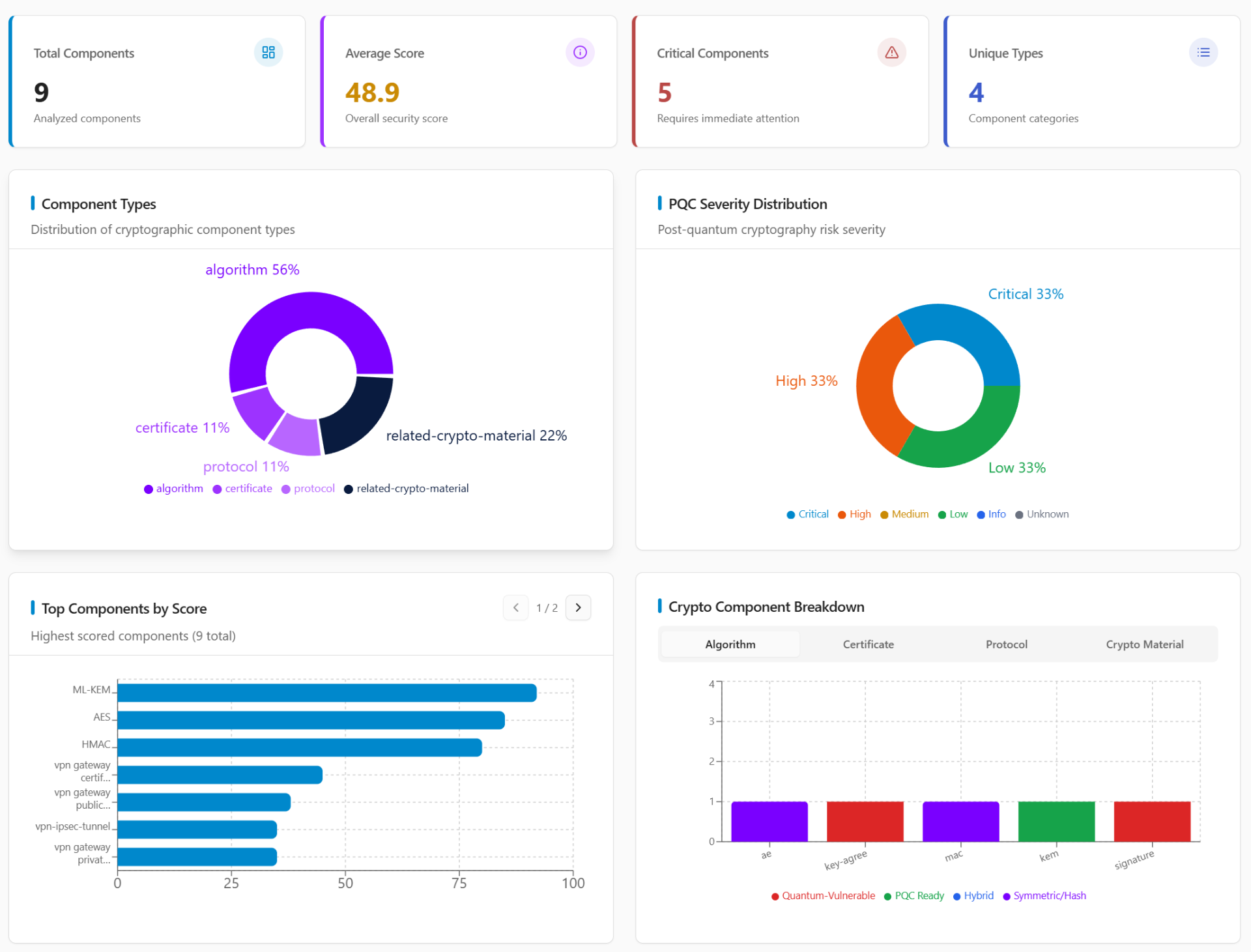
Task: Click the Unique Types list icon
Action: [1203, 52]
